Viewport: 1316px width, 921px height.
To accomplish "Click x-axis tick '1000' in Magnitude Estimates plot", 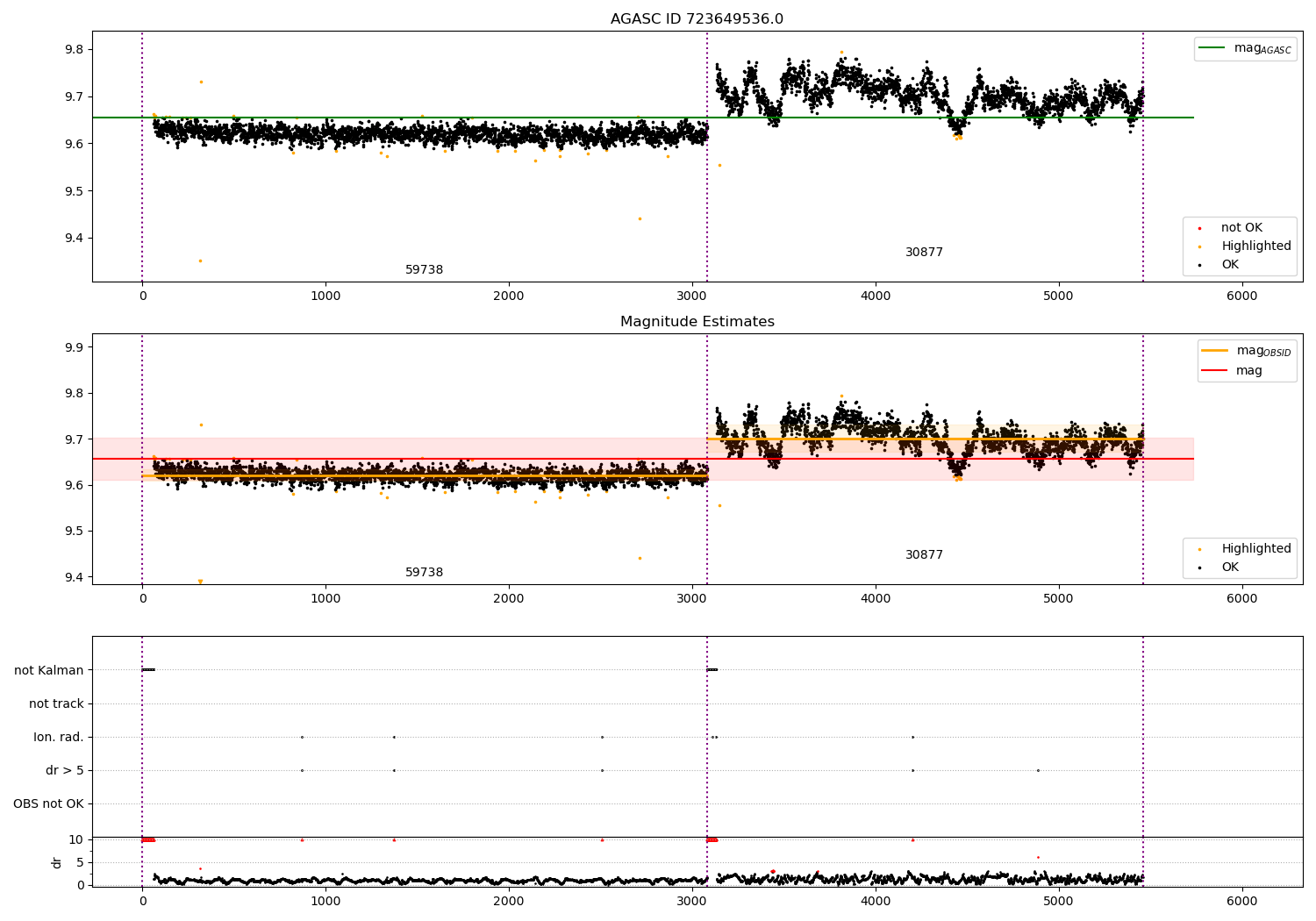I will (x=325, y=599).
